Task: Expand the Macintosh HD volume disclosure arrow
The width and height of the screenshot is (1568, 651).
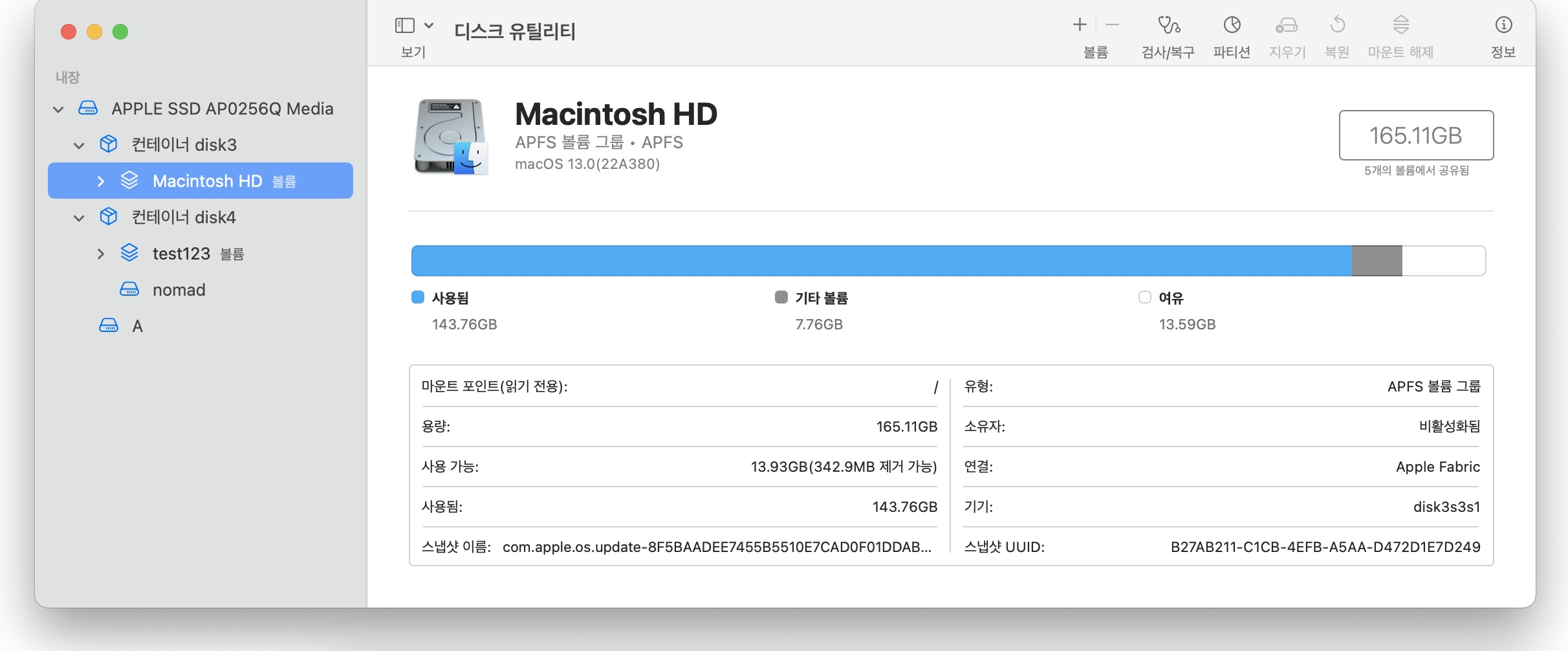Action: point(101,181)
